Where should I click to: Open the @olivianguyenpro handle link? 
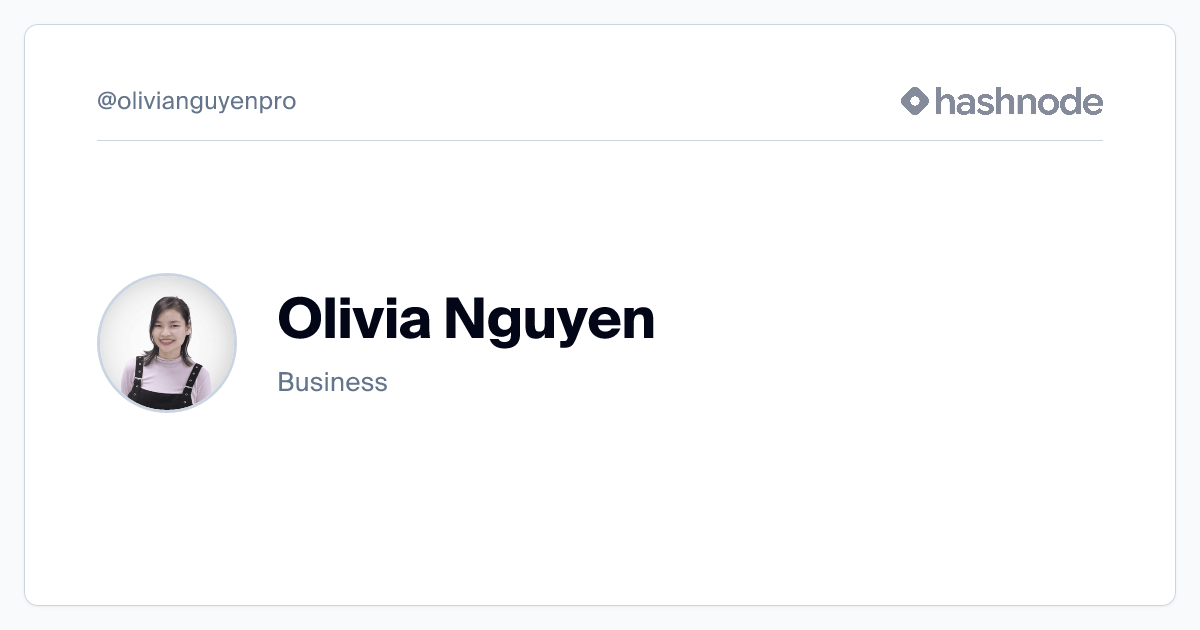point(196,101)
